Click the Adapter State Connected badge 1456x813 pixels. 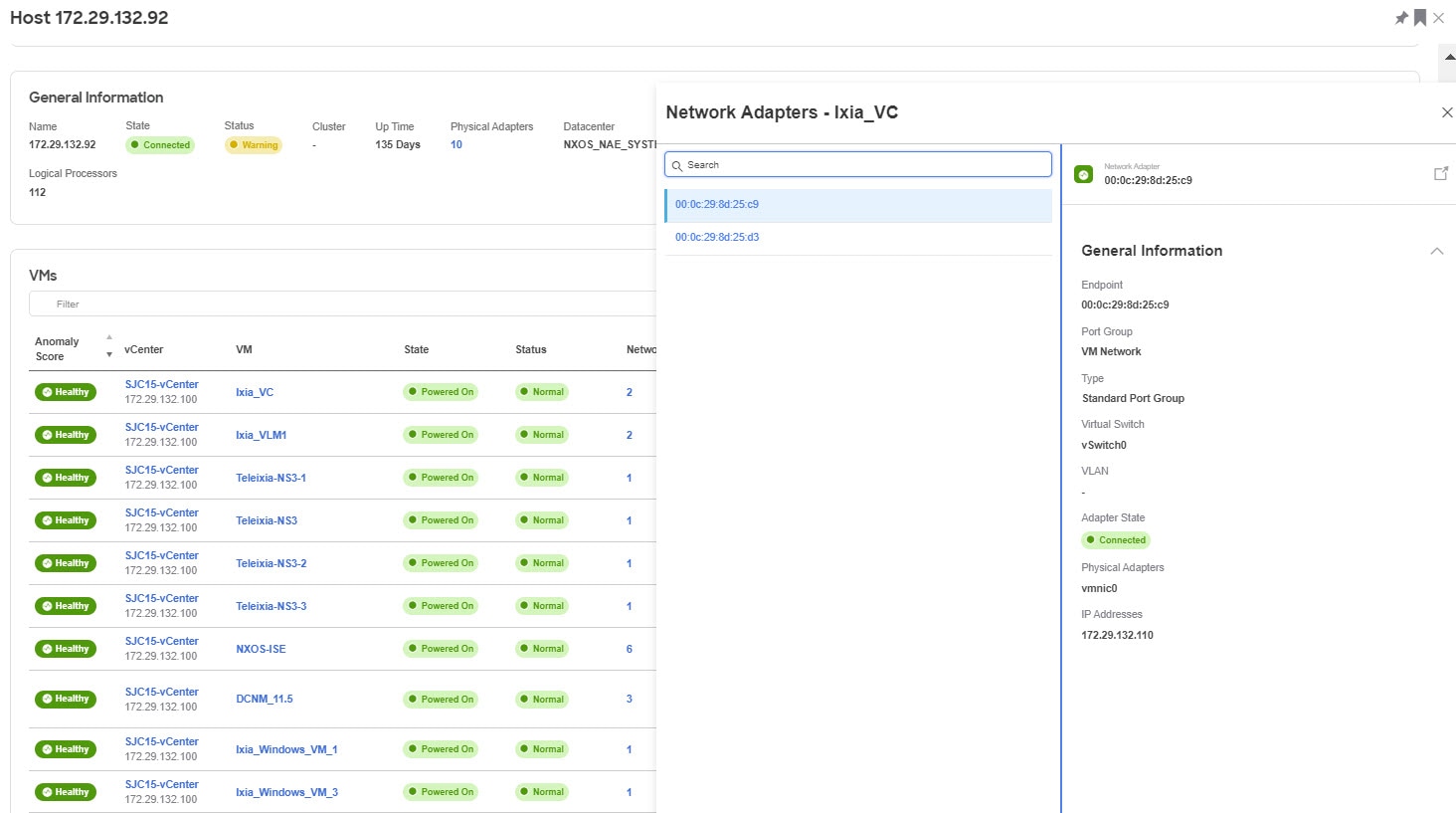coord(1116,540)
